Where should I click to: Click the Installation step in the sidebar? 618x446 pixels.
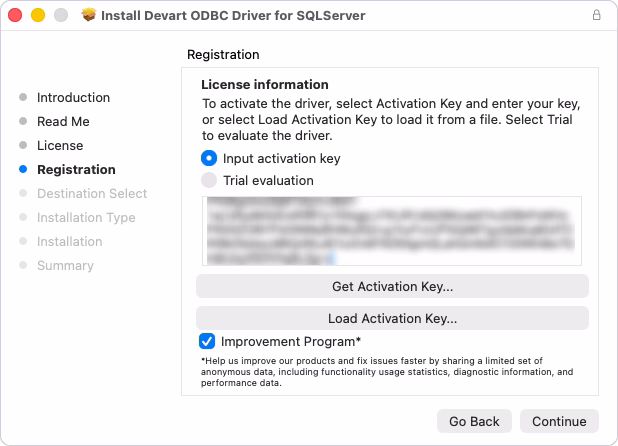coord(69,242)
